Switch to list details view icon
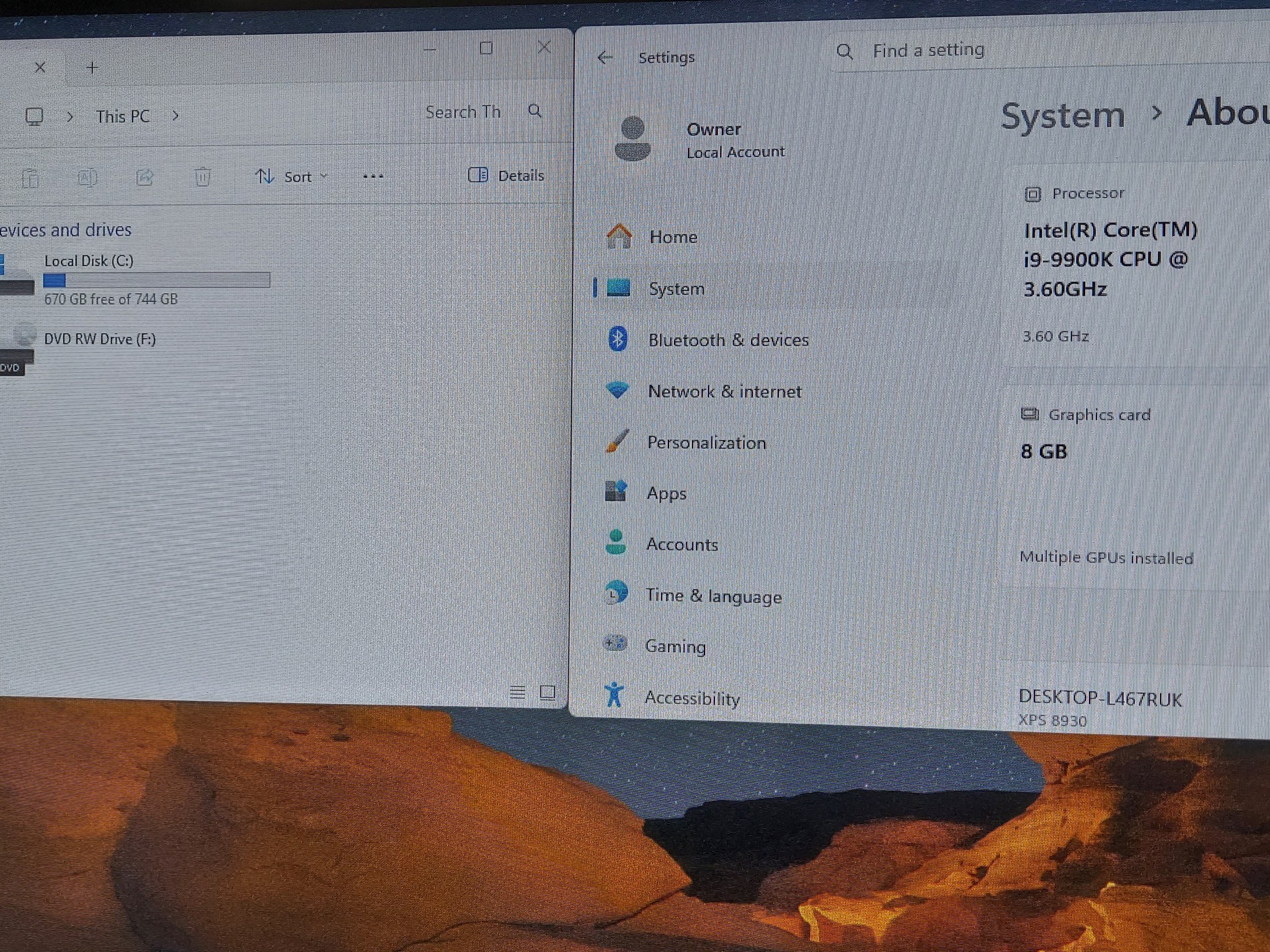1270x952 pixels. click(x=517, y=692)
